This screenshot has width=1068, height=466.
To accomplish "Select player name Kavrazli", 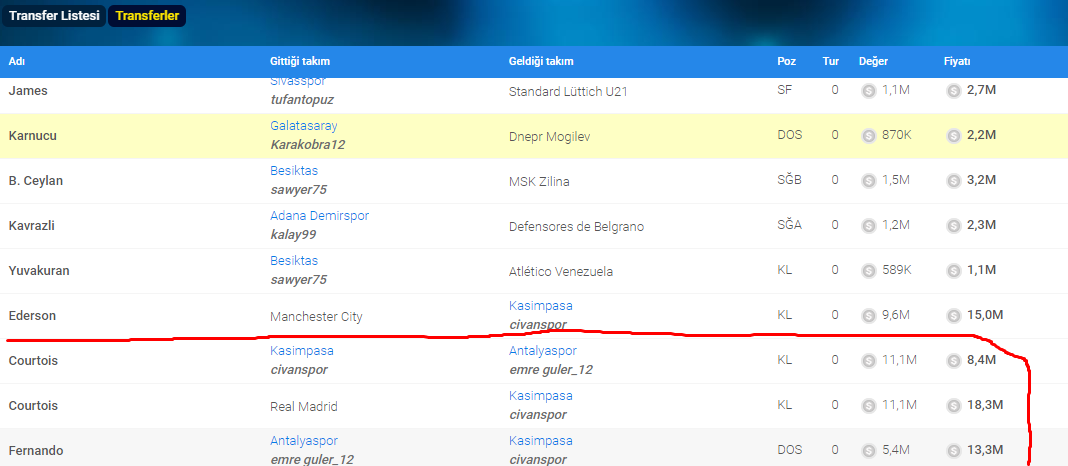I will point(31,226).
